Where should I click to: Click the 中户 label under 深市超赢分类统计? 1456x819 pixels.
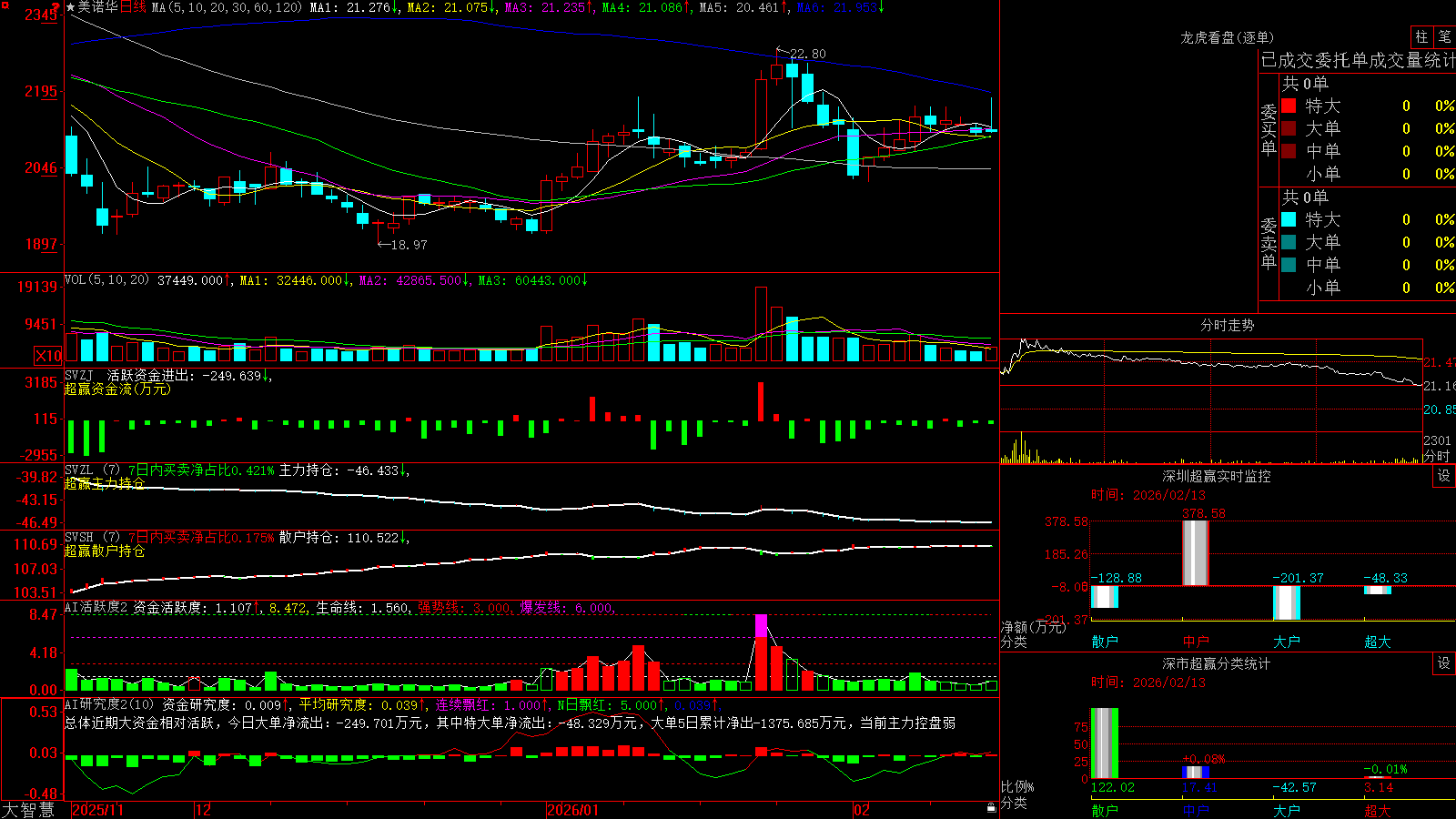[x=1195, y=810]
